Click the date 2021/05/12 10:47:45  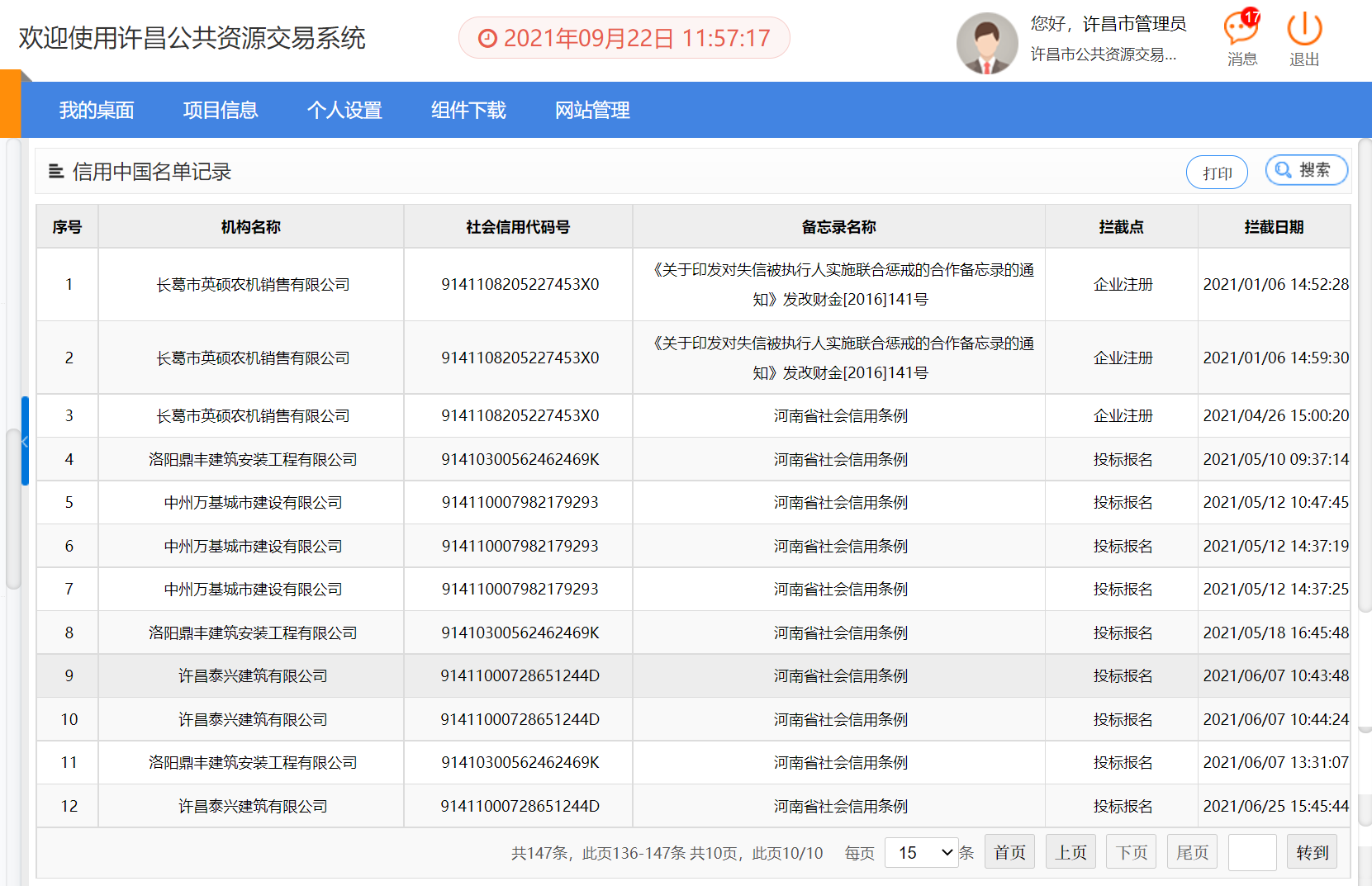point(1276,502)
